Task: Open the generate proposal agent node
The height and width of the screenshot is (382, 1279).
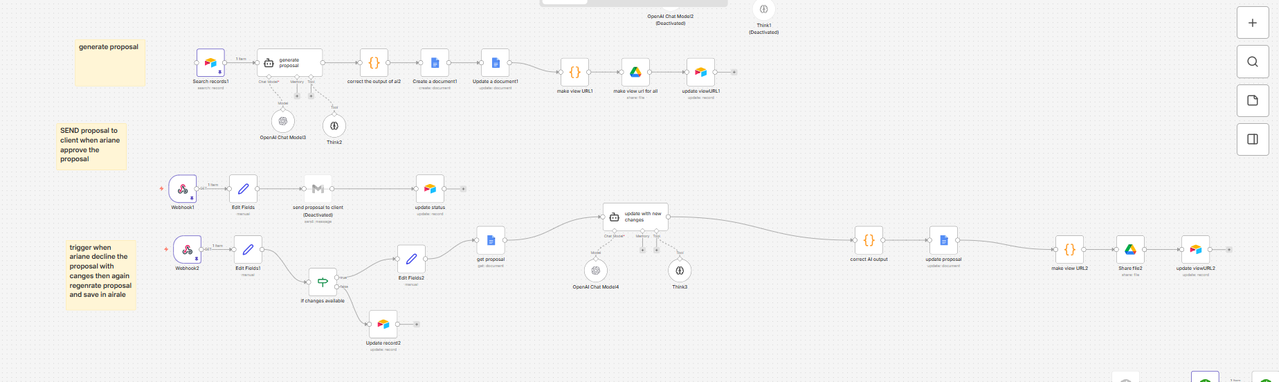Action: 290,63
